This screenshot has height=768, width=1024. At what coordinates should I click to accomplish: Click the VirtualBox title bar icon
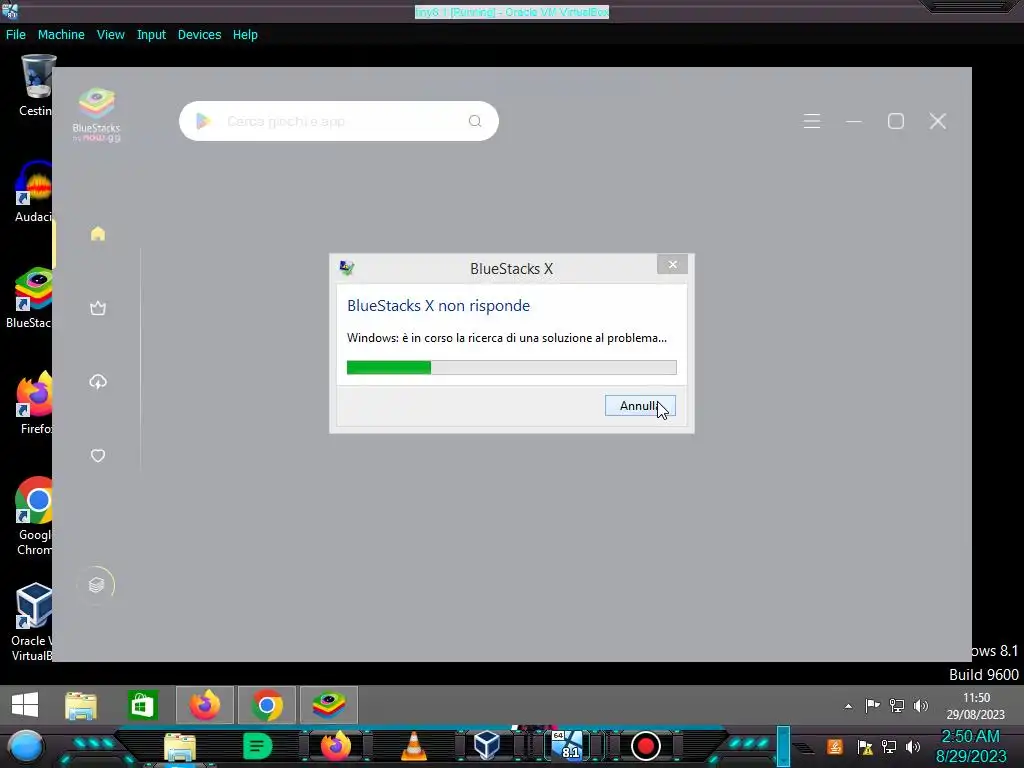point(10,10)
